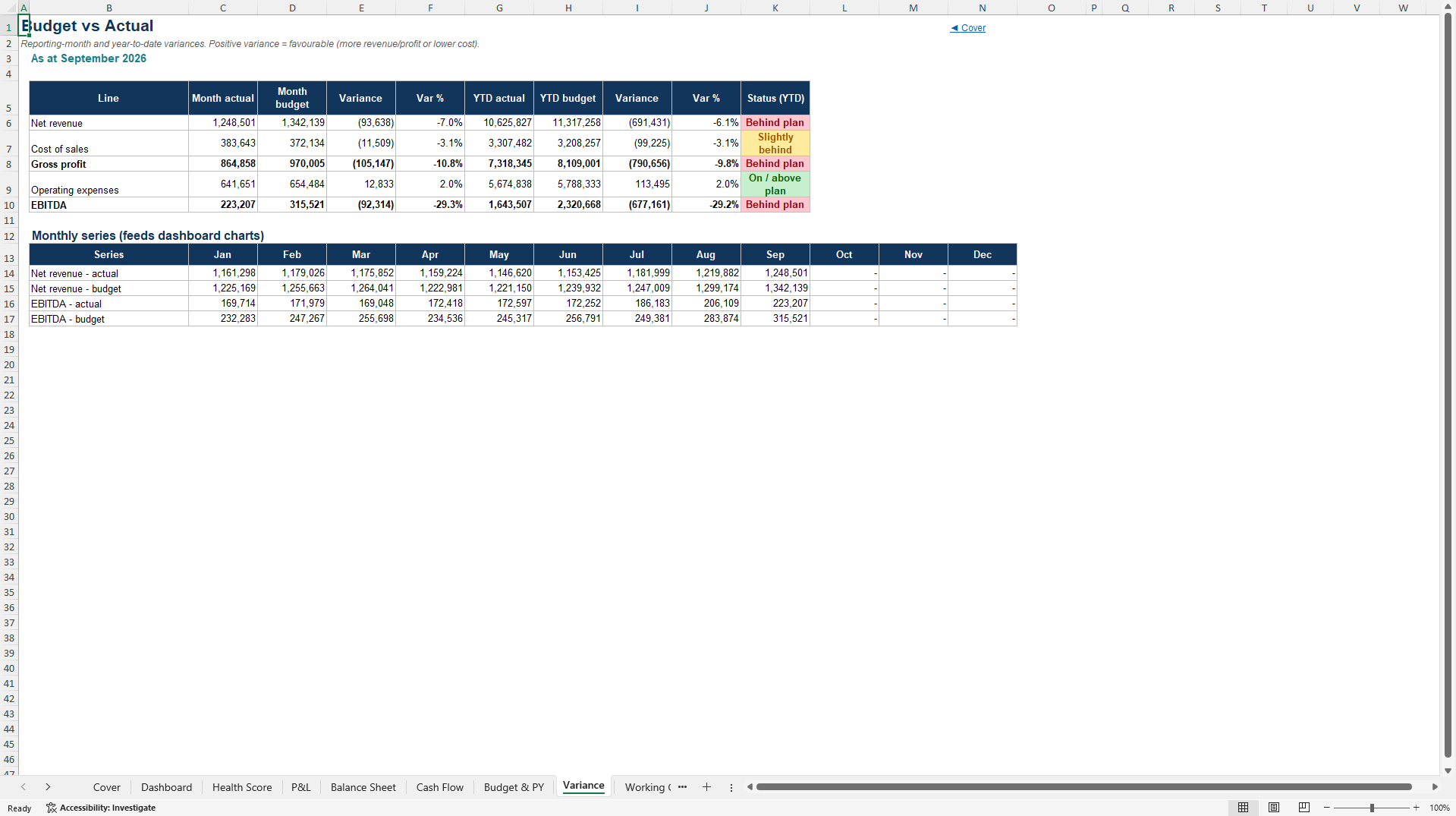Show hidden sheet tabs via ellipsis icon

tap(682, 787)
